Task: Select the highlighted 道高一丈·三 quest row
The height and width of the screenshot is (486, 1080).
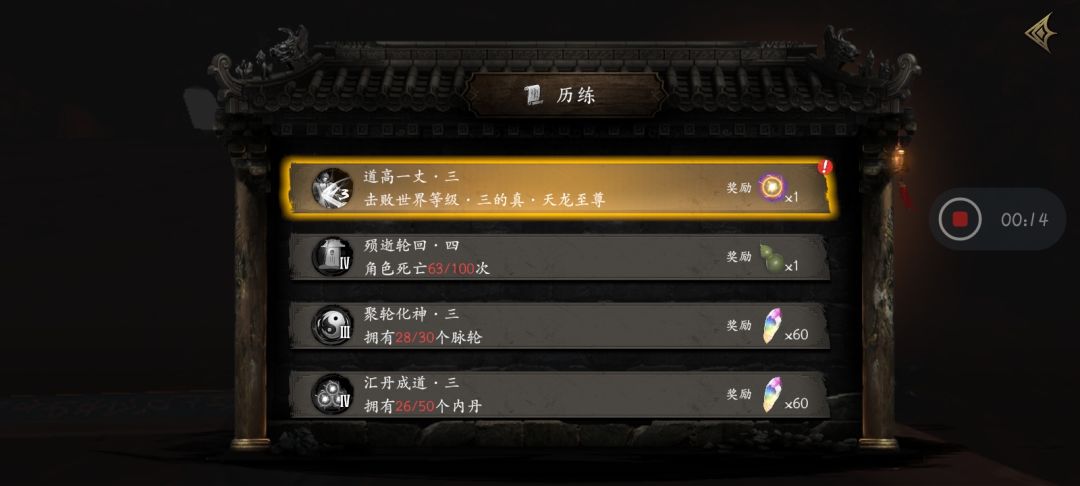Action: point(560,187)
